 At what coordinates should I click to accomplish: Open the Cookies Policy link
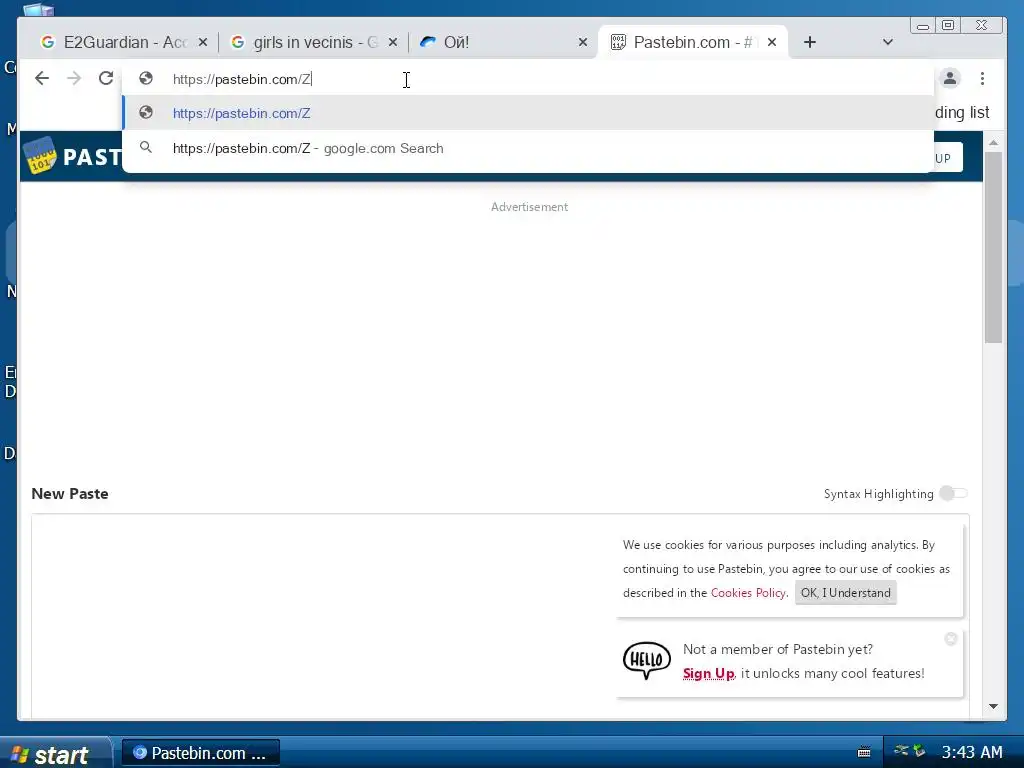coord(748,592)
